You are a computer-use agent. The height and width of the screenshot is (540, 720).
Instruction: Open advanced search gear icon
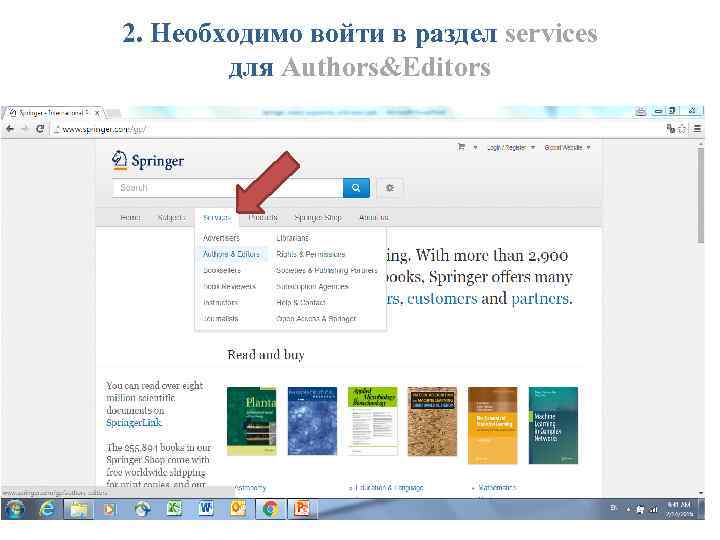390,188
